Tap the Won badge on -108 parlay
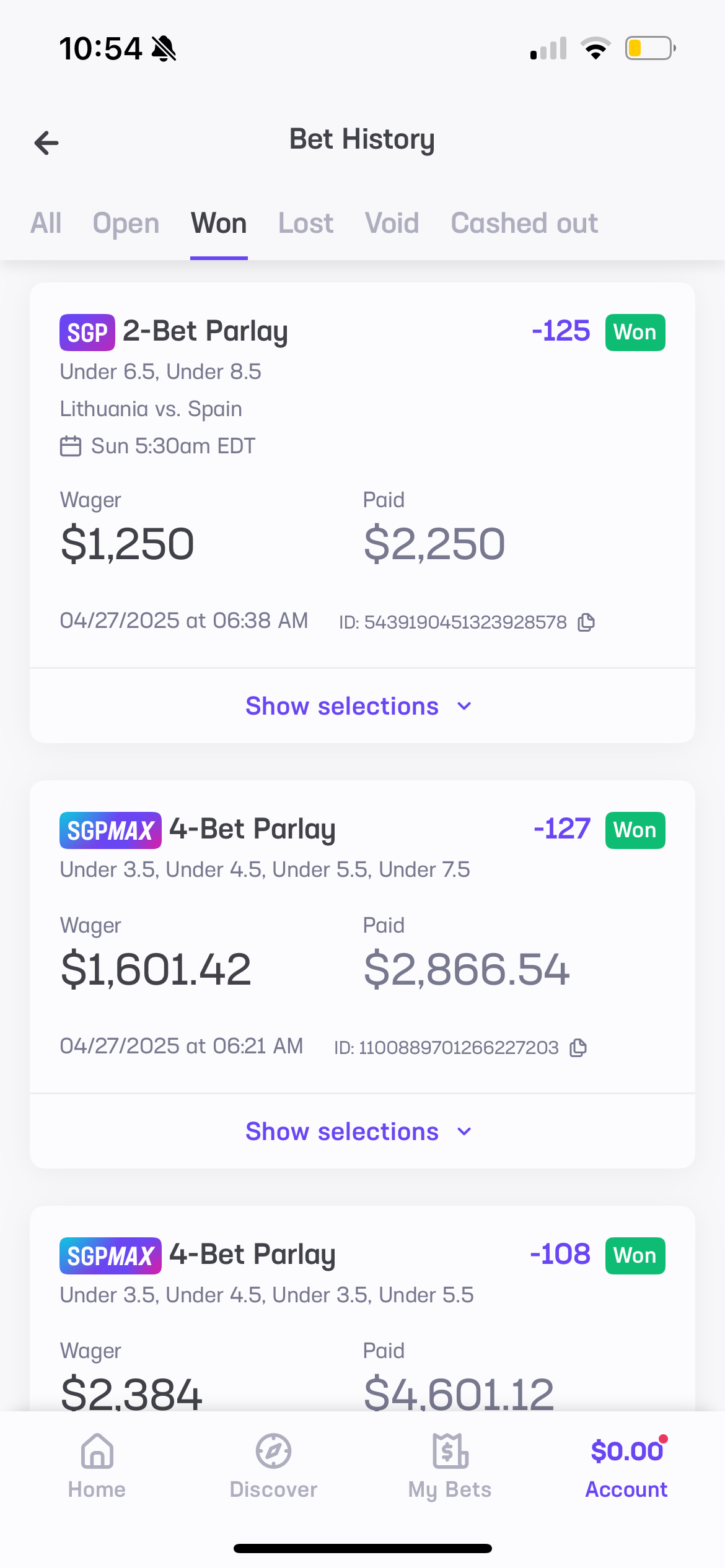The image size is (725, 1568). (x=635, y=1256)
